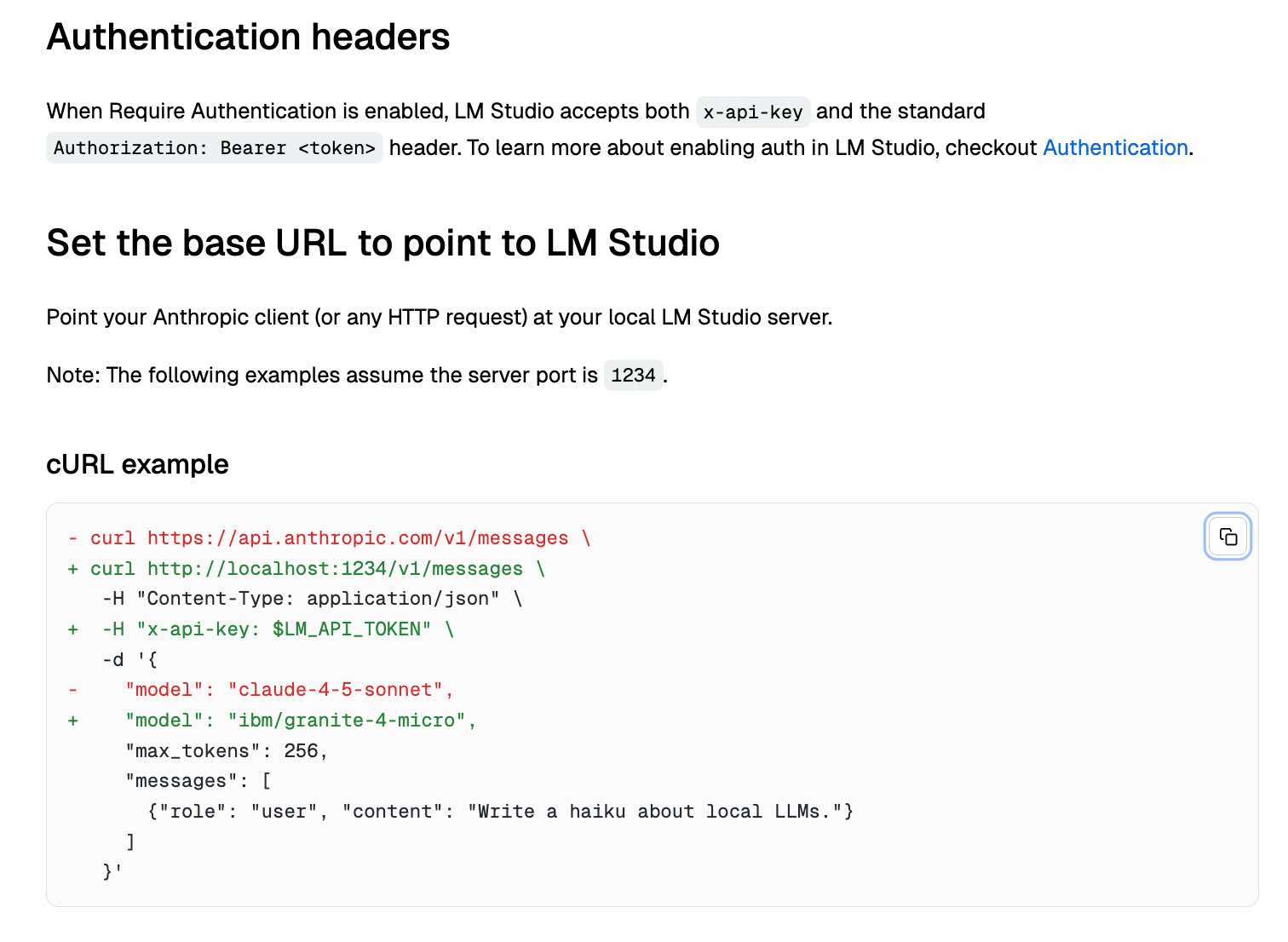
Task: Click the note about the server port
Action: [357, 375]
